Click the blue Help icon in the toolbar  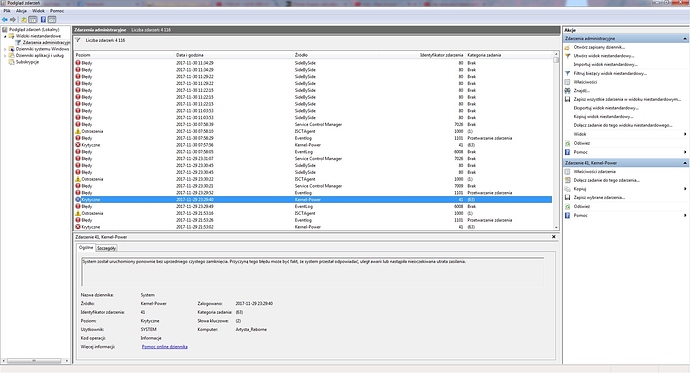(x=43, y=20)
